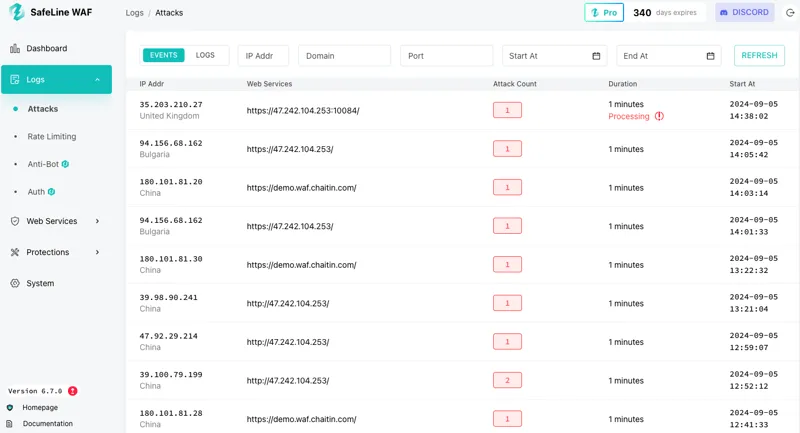The image size is (800, 433).
Task: Click the Attacks breadcrumb text
Action: point(169,13)
